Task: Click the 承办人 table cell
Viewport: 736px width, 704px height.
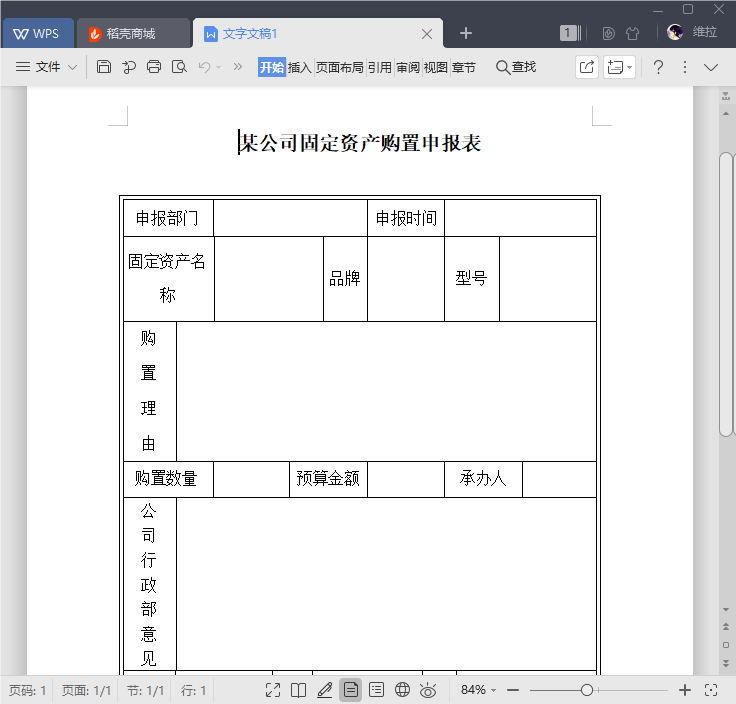Action: [x=483, y=479]
